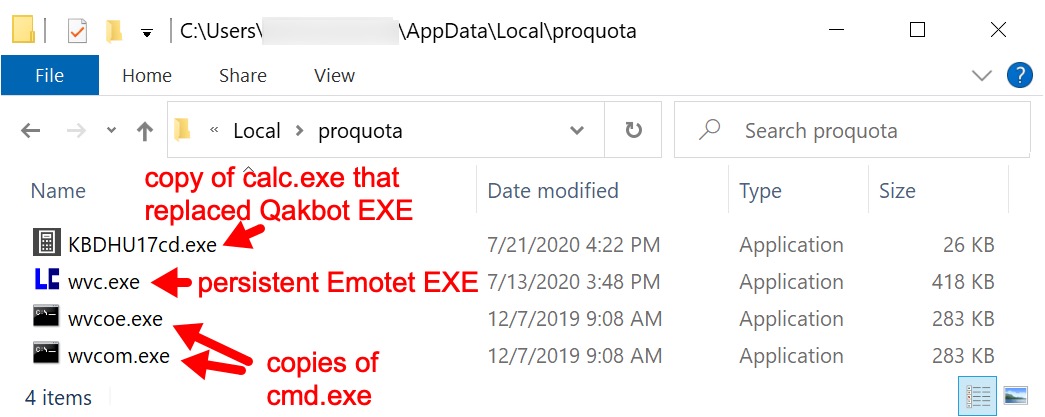This screenshot has height=417, width=1045.
Task: Open the address bar history dropdown
Action: point(577,131)
